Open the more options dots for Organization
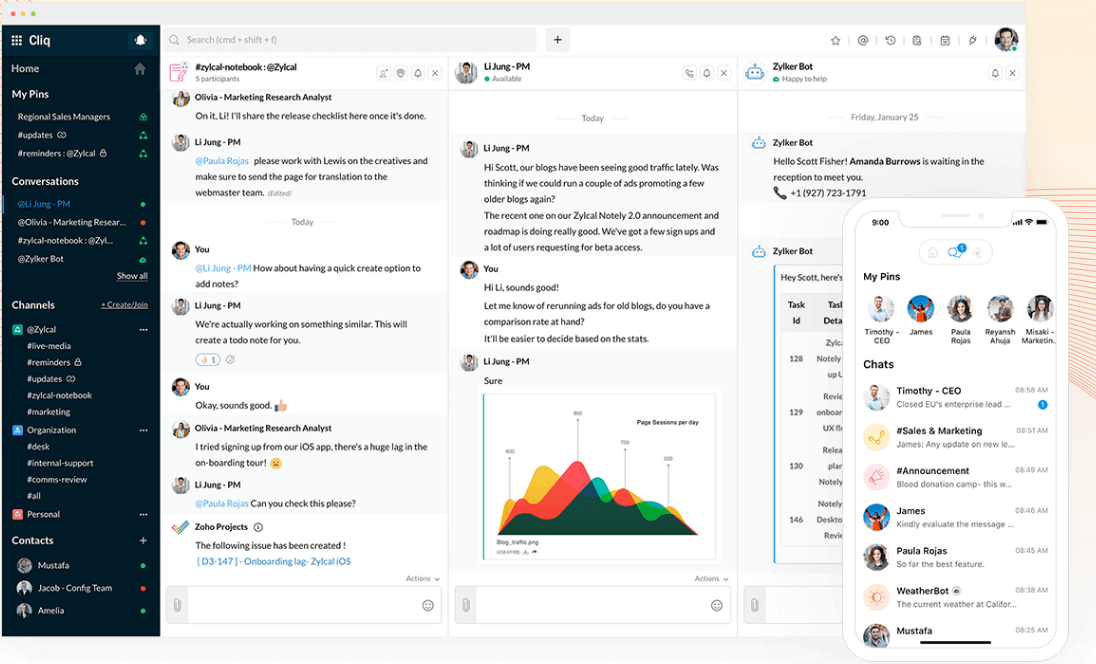The image size is (1096, 664). (x=143, y=431)
